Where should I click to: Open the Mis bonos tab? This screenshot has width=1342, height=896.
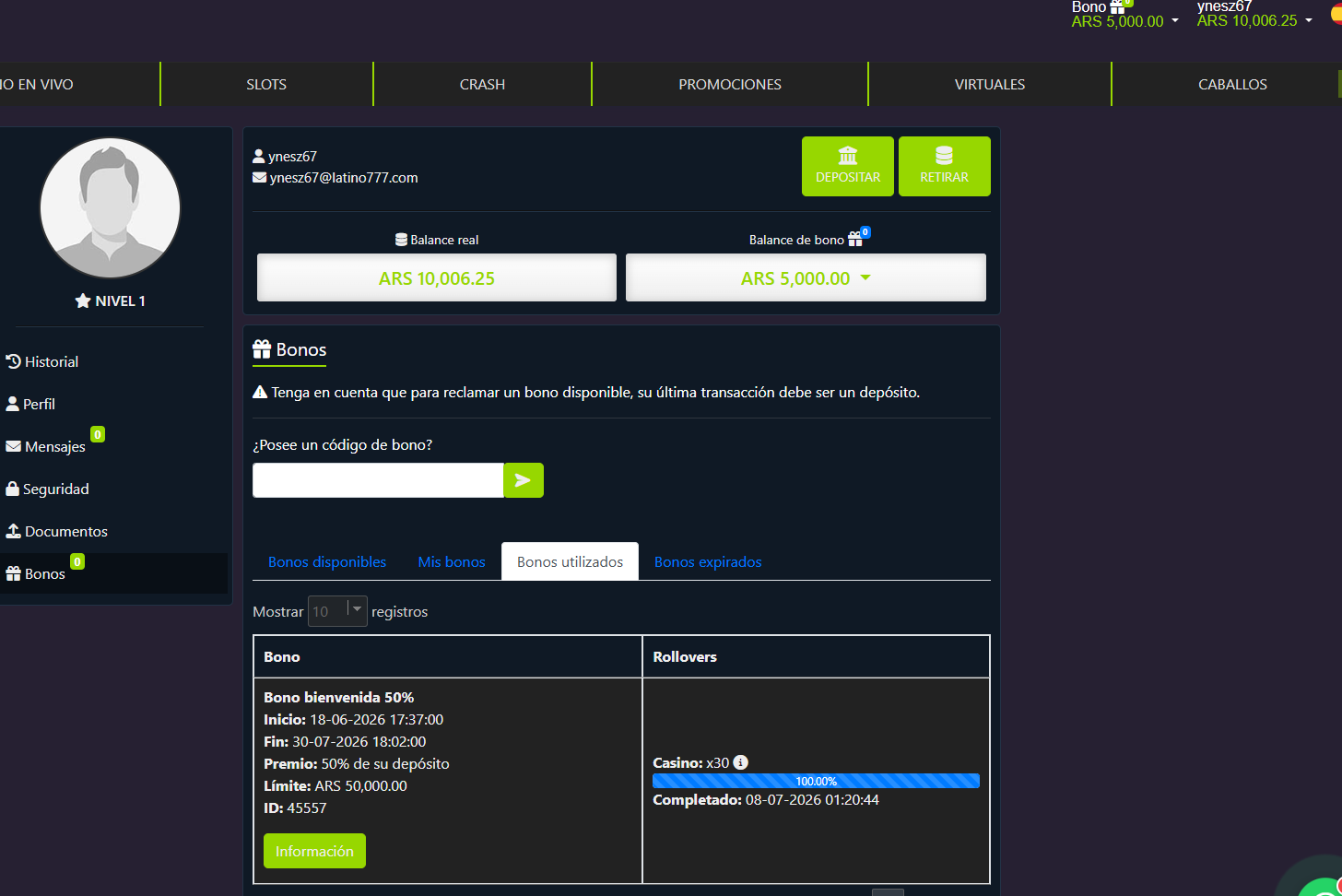tap(452, 561)
